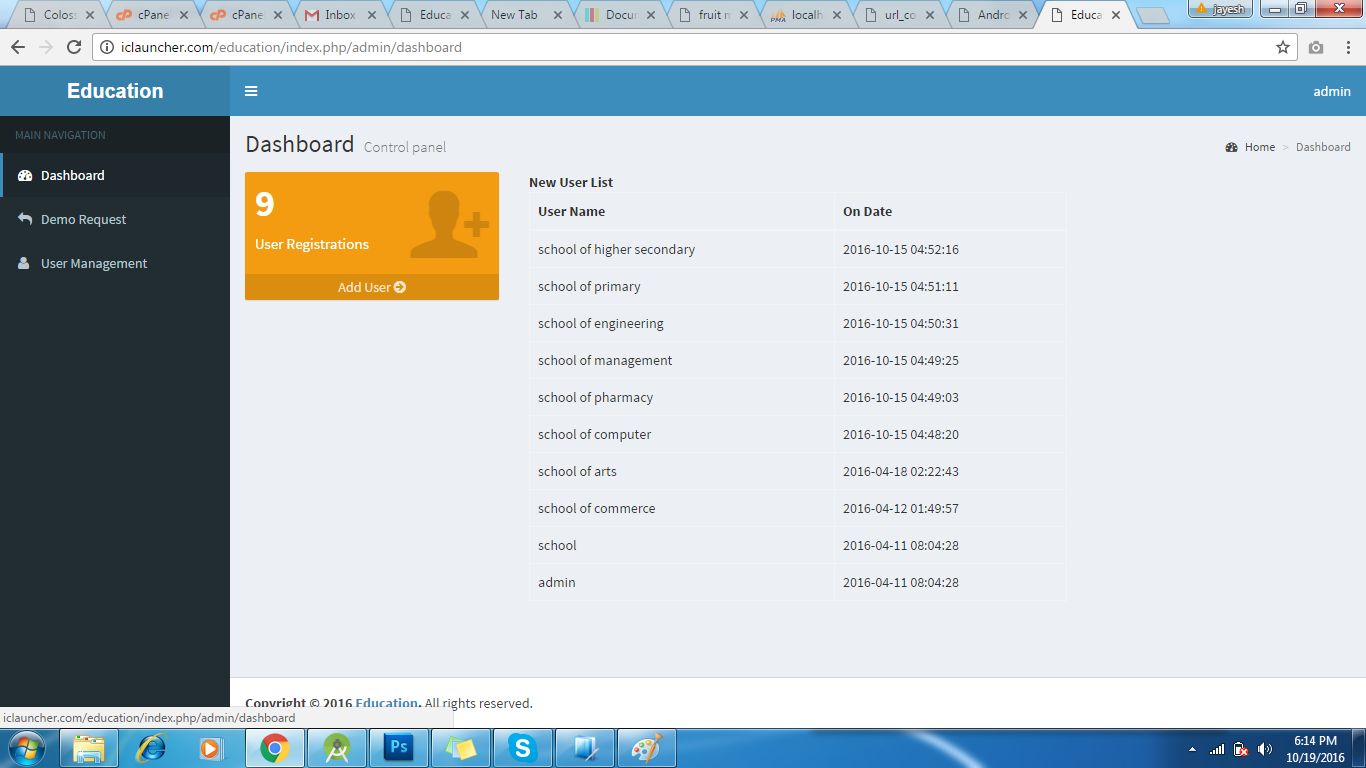Open Windows Start button
Screen dimensions: 1366x768
coord(27,748)
